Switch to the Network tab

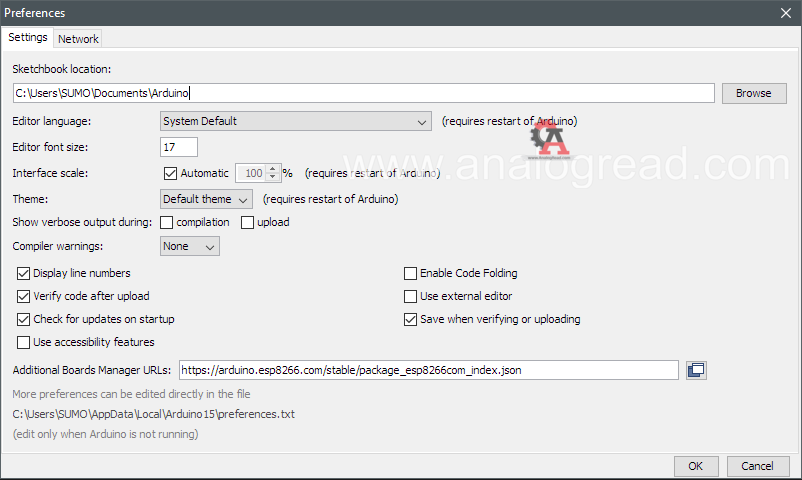78,39
